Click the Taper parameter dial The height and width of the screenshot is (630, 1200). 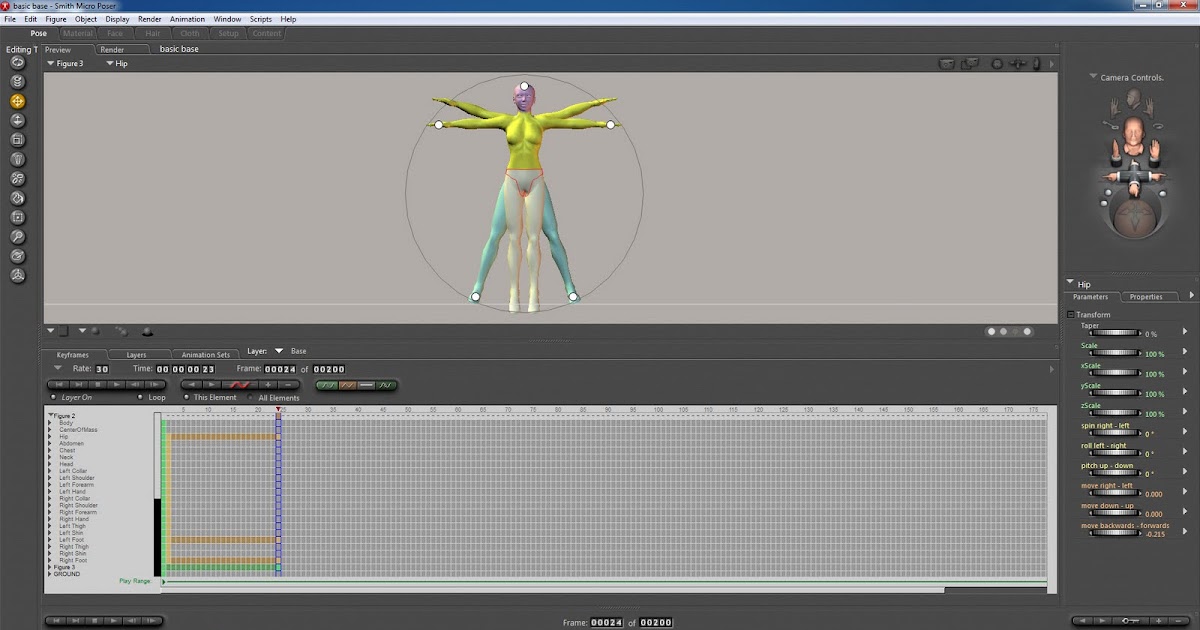click(x=1114, y=333)
